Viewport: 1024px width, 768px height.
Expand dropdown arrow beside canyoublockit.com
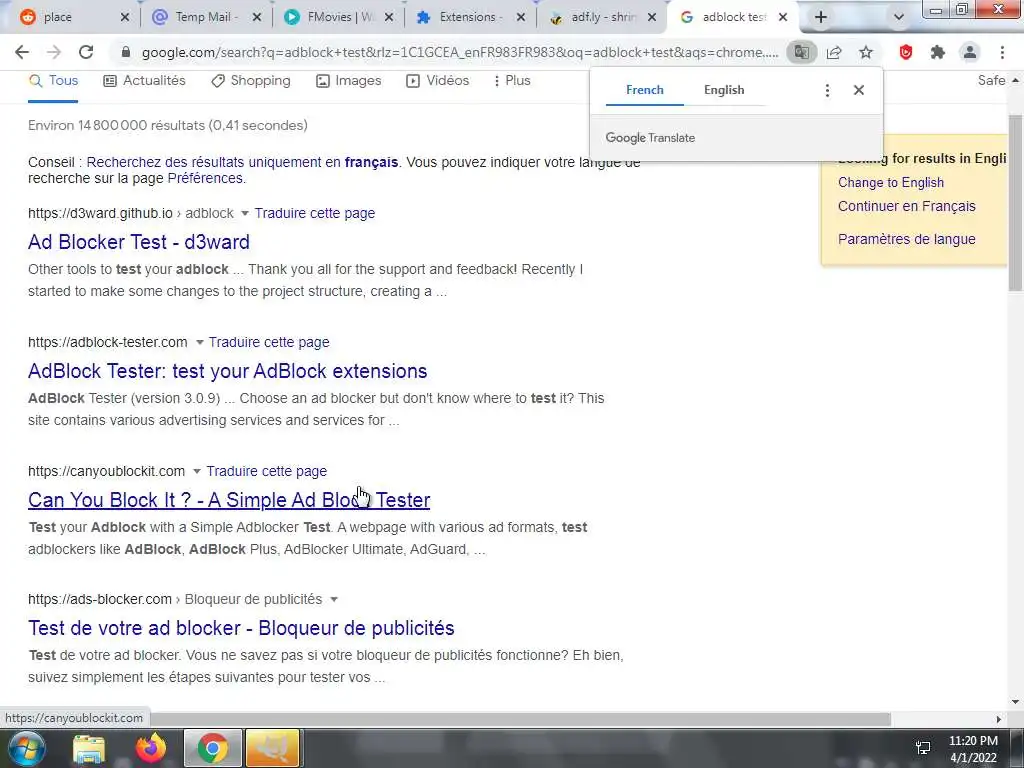click(197, 472)
